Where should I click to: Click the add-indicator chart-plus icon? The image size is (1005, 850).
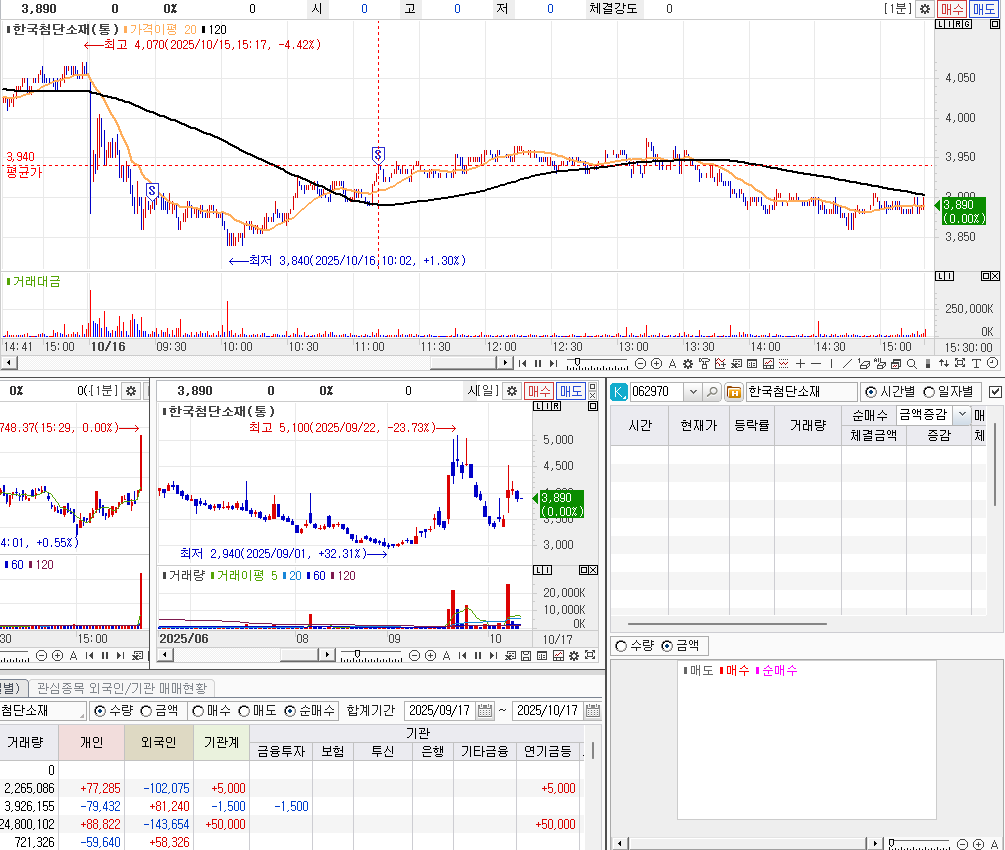[720, 363]
